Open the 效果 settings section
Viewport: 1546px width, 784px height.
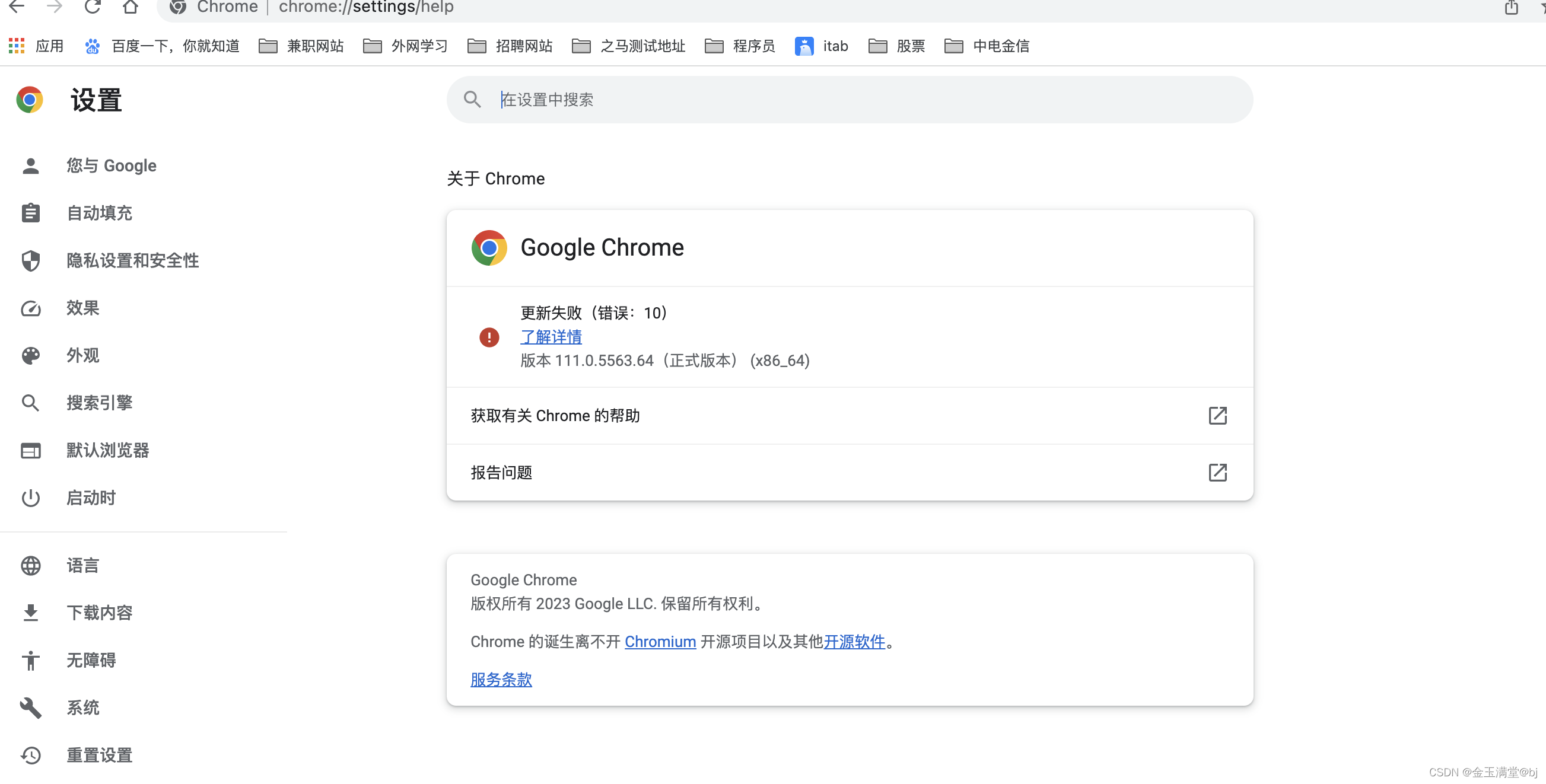[x=83, y=308]
